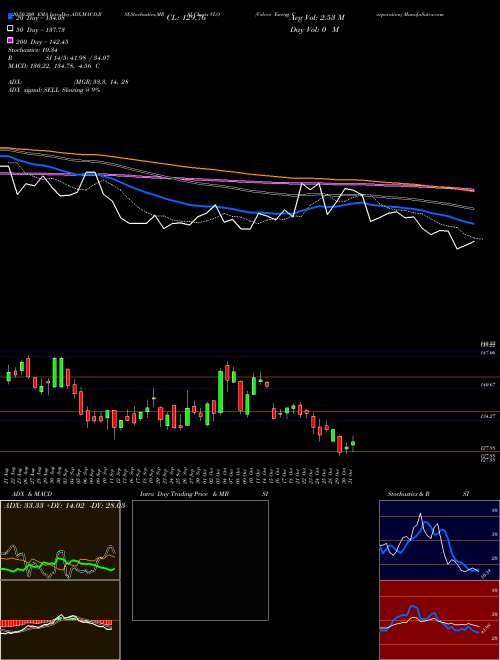This screenshot has height=660, width=500.
Task: Click the 'Day Vol: 0 M' label
Action: 315,30
